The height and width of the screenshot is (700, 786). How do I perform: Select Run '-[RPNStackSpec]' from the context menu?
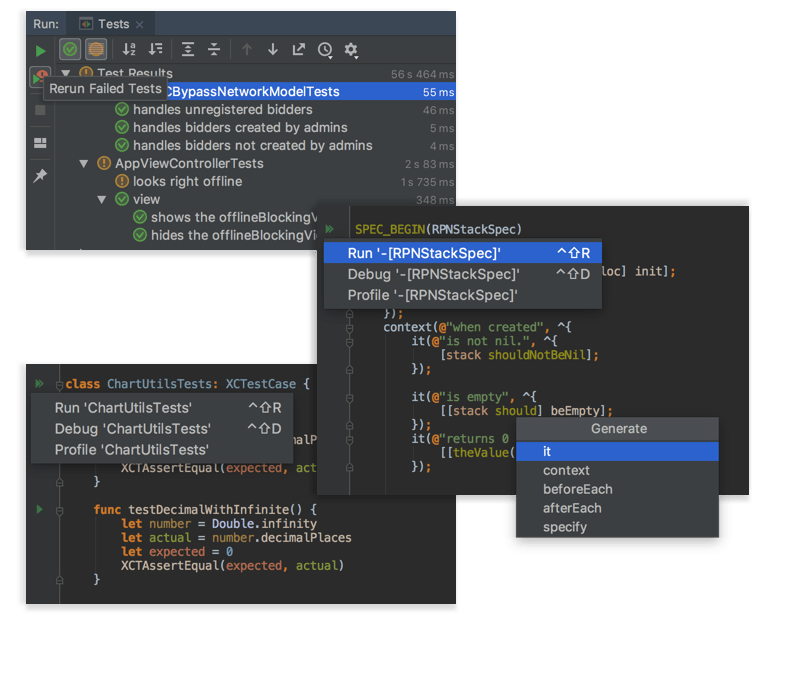pos(424,253)
